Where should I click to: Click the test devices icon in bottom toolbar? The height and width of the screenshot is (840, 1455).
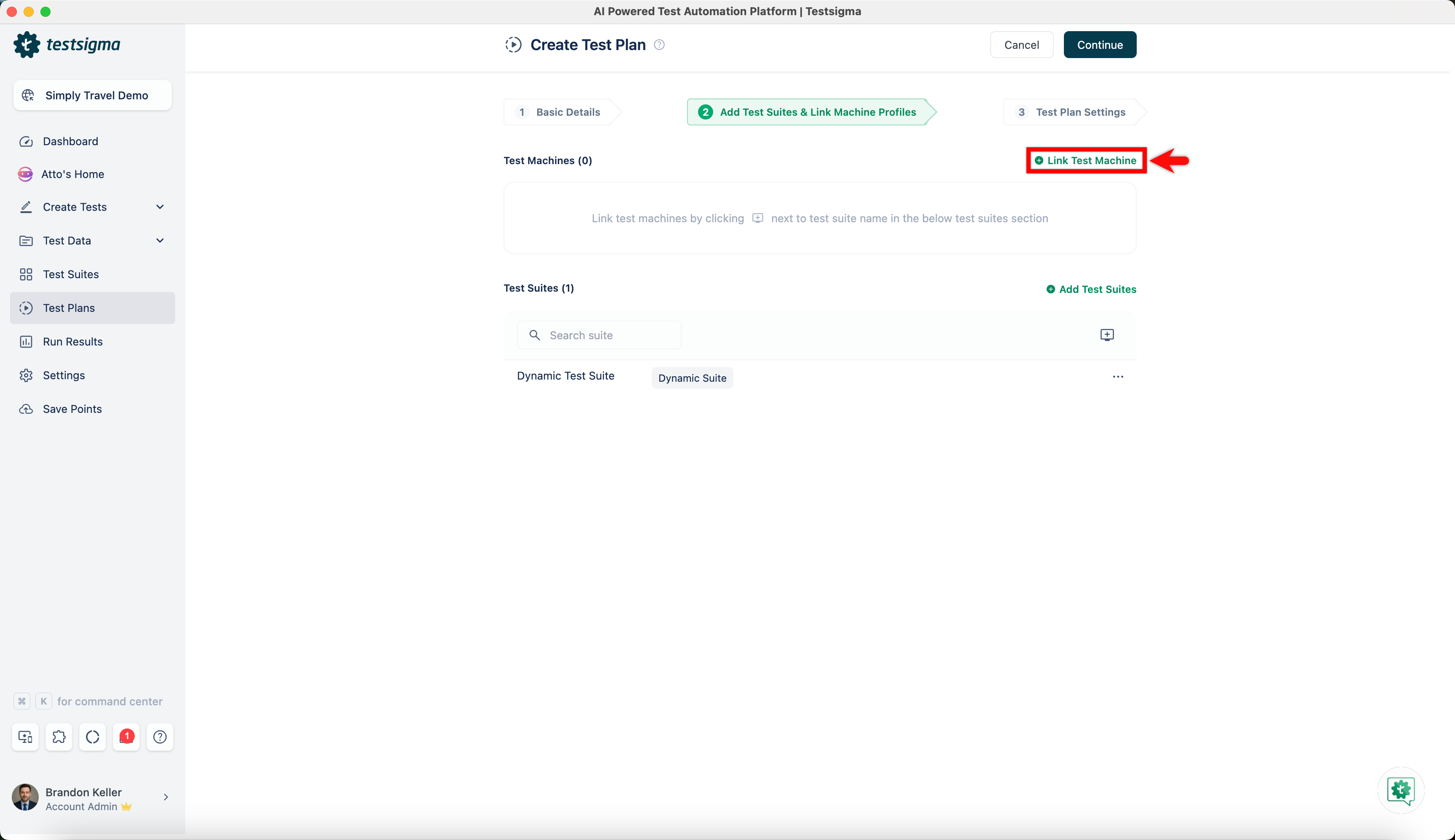25,737
